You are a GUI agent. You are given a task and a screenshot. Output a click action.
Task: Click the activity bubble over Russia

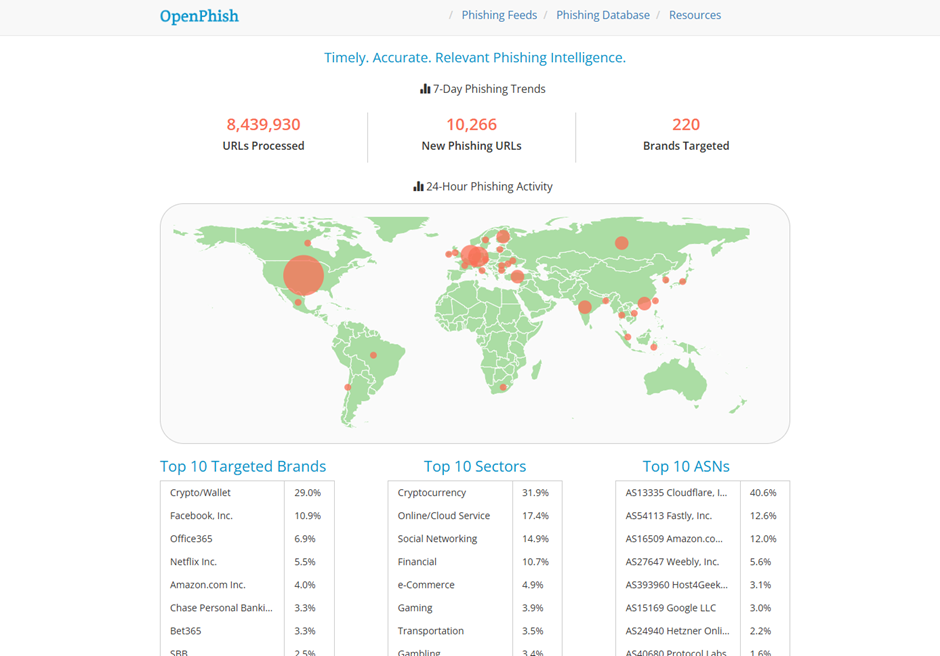622,243
